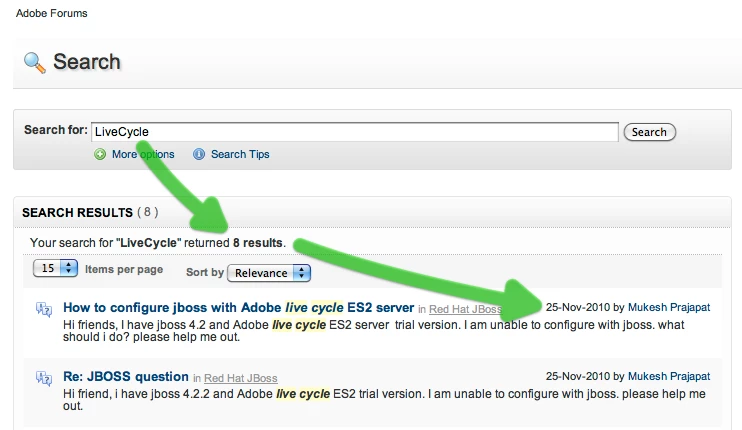The height and width of the screenshot is (430, 742).
Task: Click the first result's 25-Nov-2010 date
Action: click(577, 307)
